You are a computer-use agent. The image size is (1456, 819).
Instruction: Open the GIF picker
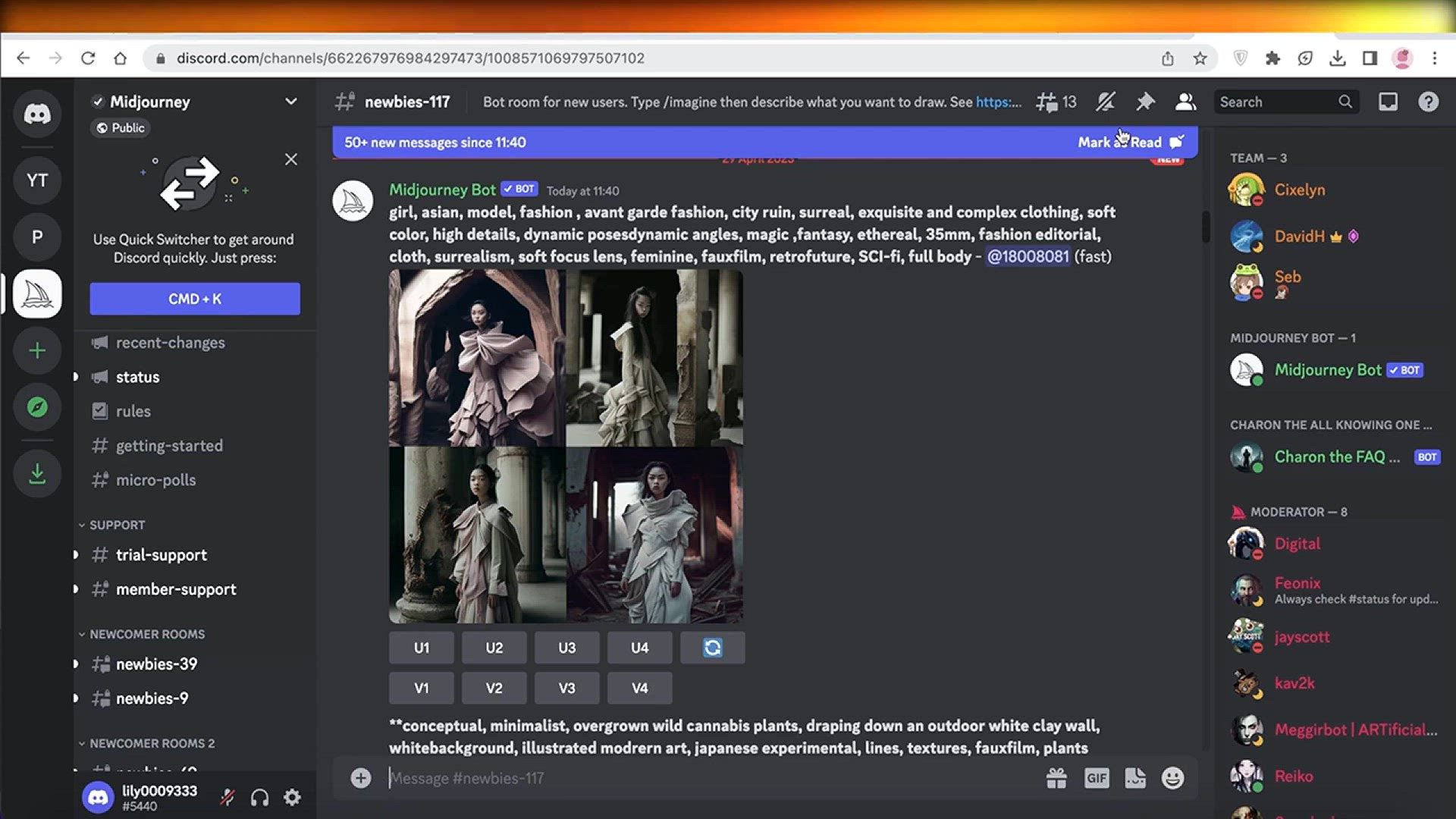1097,778
